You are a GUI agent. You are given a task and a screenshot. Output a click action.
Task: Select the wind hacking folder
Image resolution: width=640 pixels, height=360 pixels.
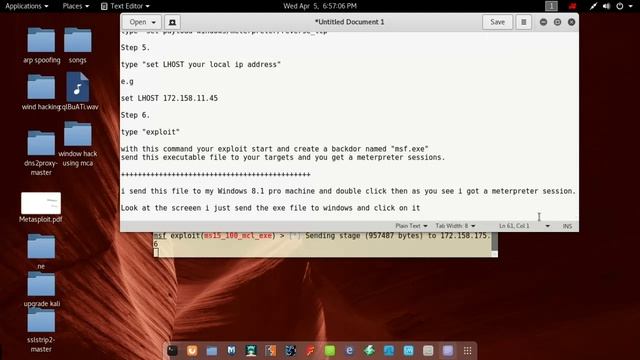tap(41, 92)
